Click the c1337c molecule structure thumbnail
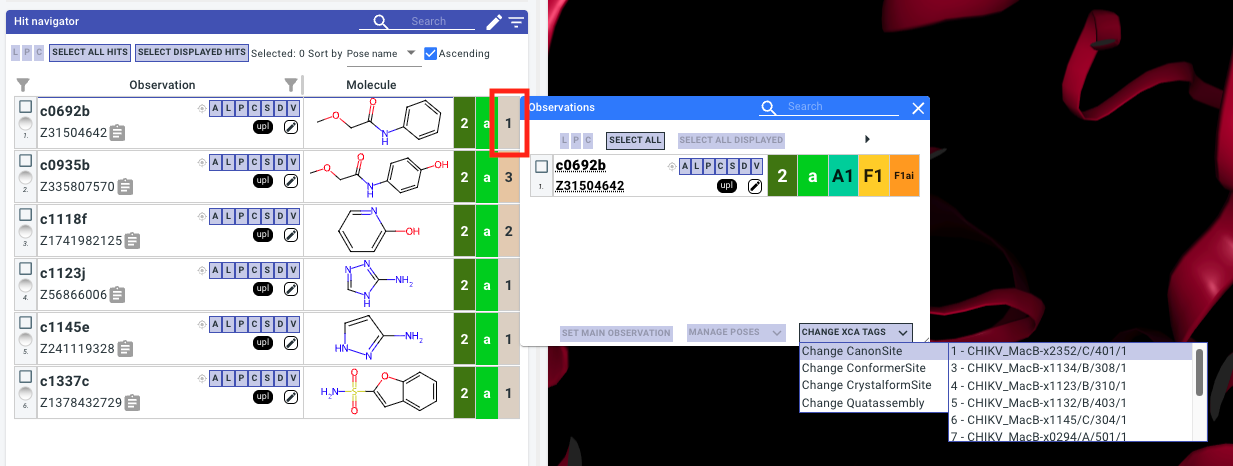This screenshot has width=1233, height=466. click(x=378, y=394)
